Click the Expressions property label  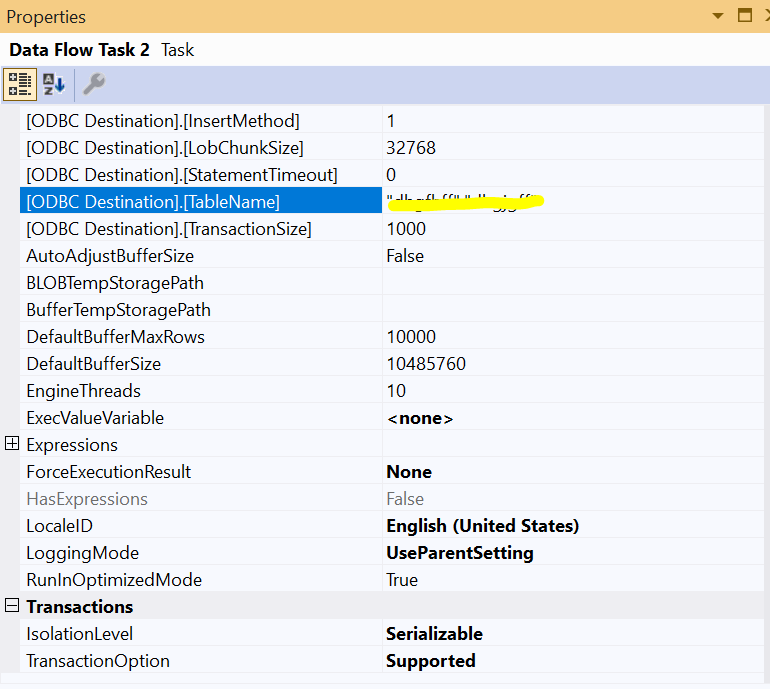pos(72,445)
